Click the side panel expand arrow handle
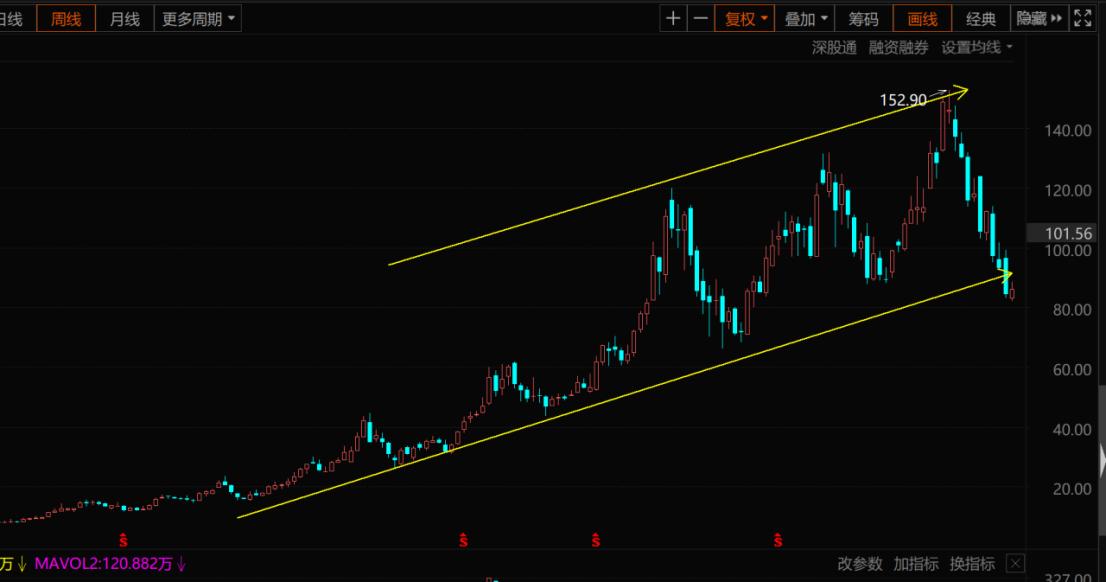This screenshot has height=582, width=1106. point(1102,461)
